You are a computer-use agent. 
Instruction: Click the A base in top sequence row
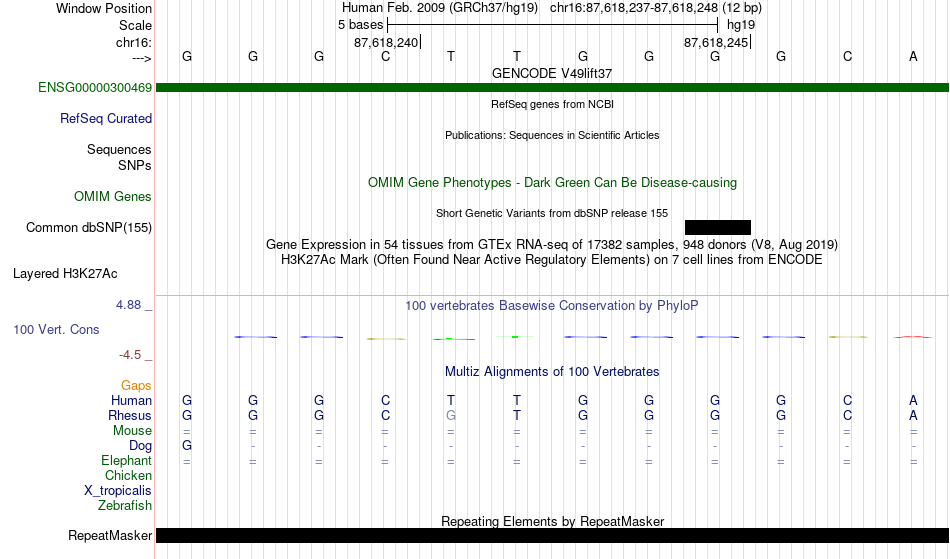click(913, 56)
